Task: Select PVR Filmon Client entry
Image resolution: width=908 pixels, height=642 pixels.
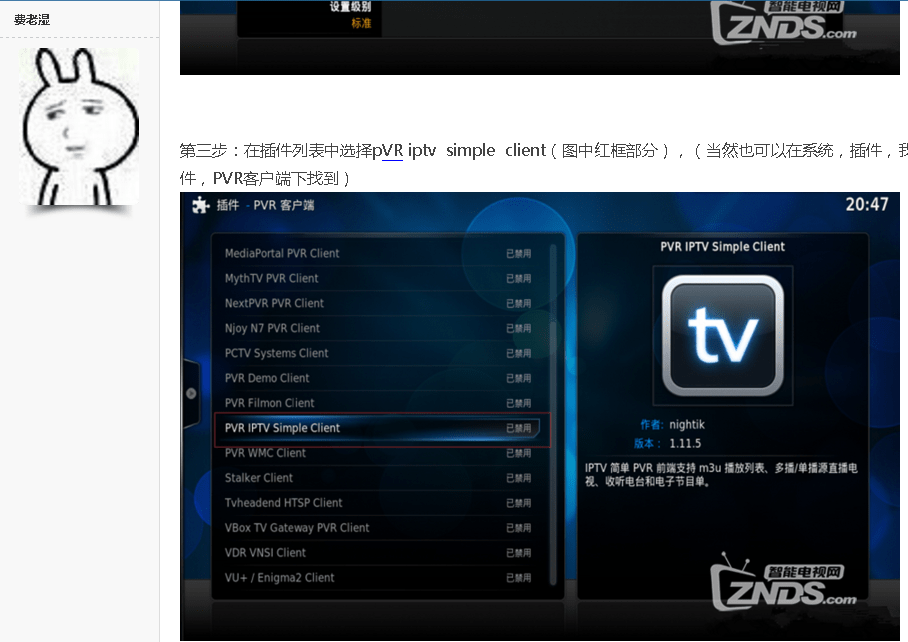Action: [x=269, y=403]
